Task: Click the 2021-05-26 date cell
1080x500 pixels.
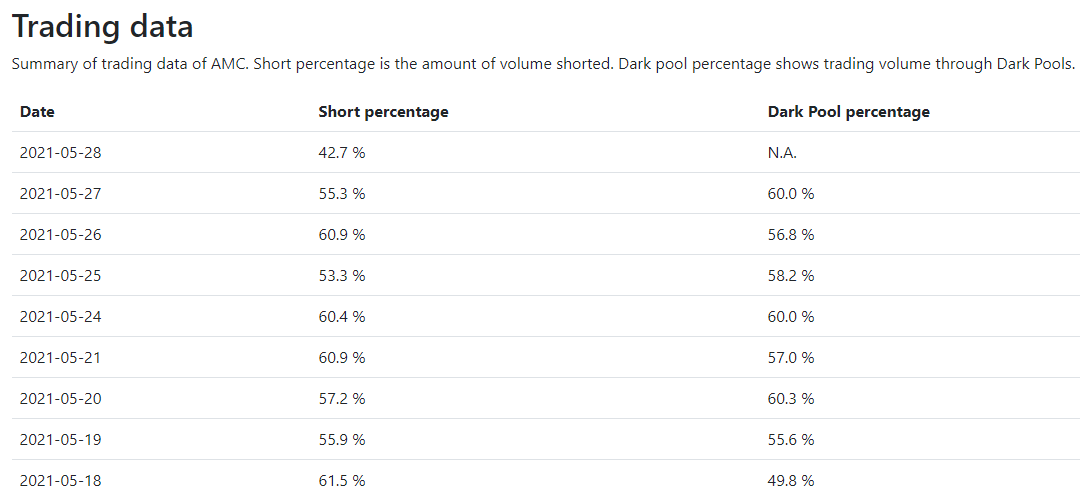Action: 60,235
